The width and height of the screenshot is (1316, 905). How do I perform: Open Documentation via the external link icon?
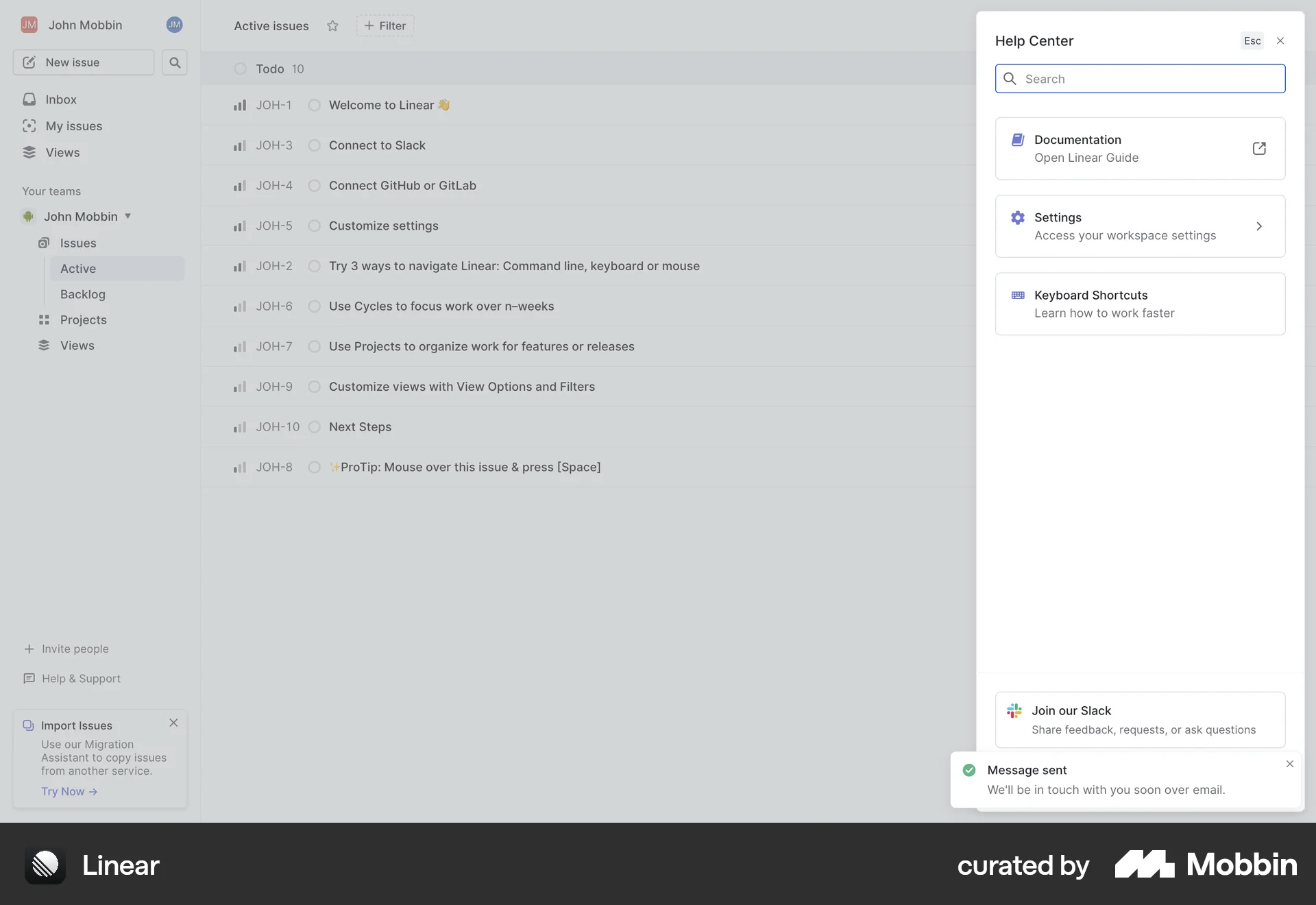click(x=1259, y=148)
